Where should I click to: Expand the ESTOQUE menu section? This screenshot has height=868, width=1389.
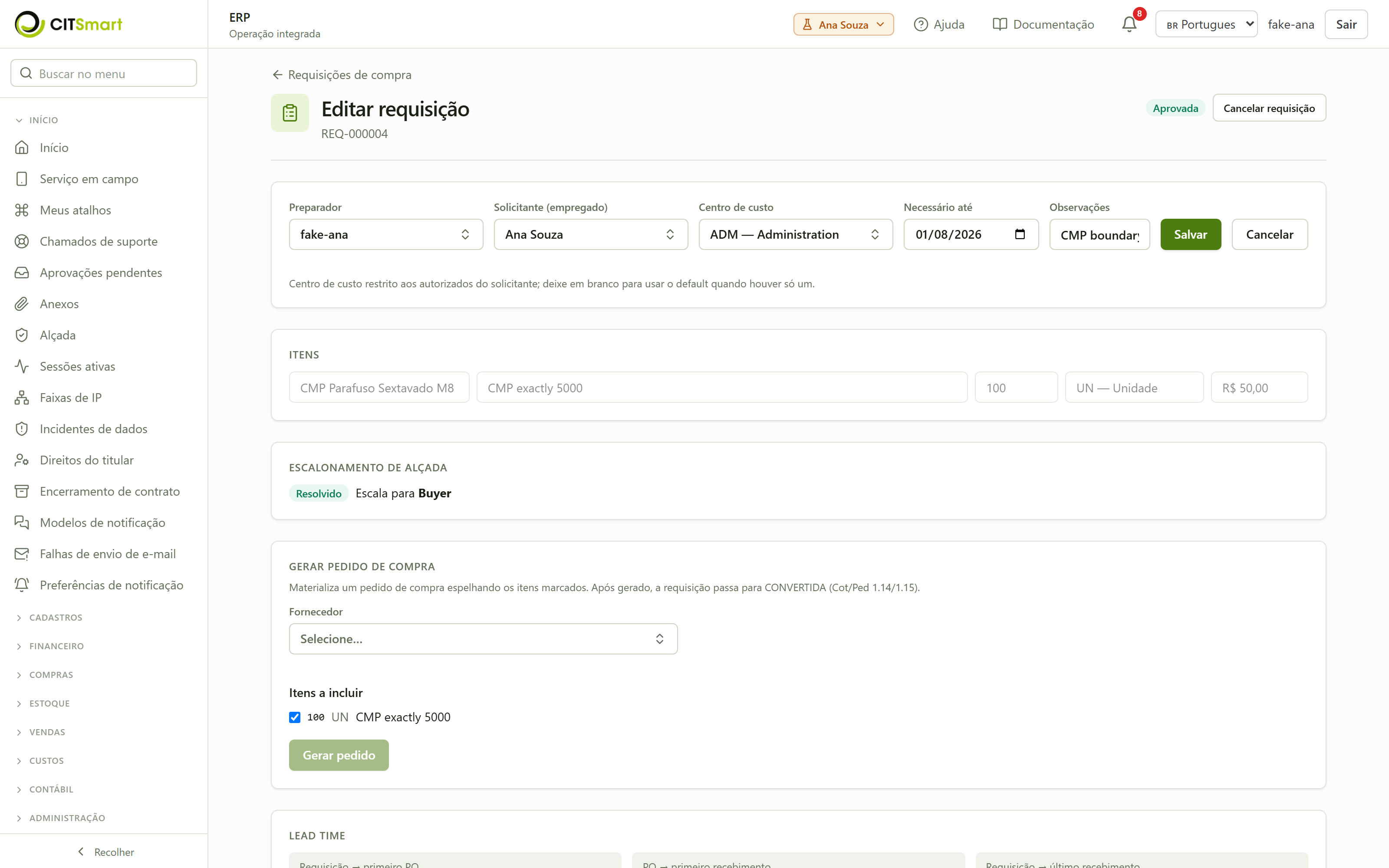(x=43, y=704)
